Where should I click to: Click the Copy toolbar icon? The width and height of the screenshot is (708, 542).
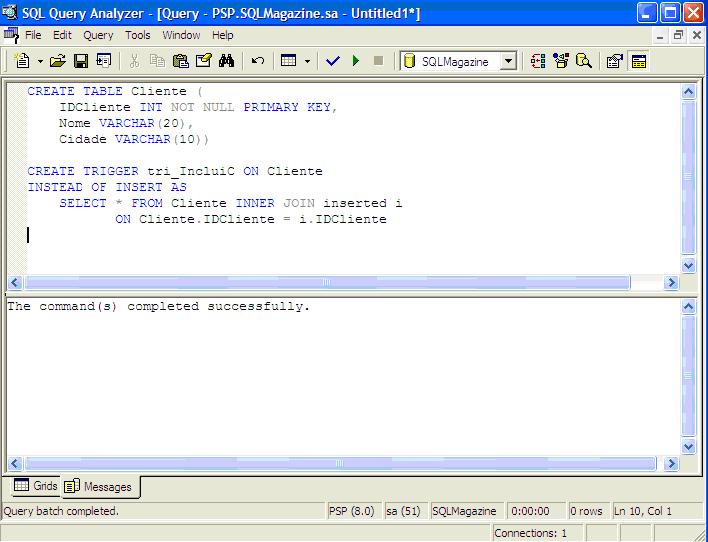[x=157, y=61]
